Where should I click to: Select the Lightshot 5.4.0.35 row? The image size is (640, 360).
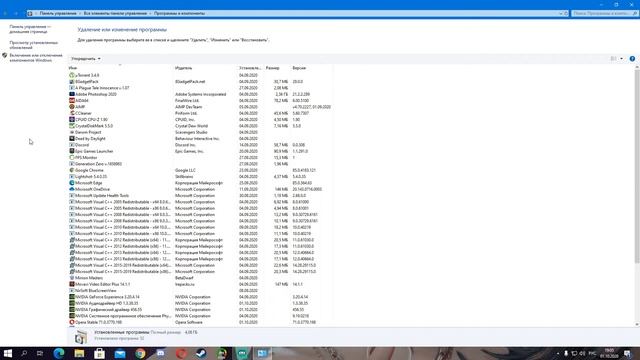pyautogui.click(x=200, y=176)
